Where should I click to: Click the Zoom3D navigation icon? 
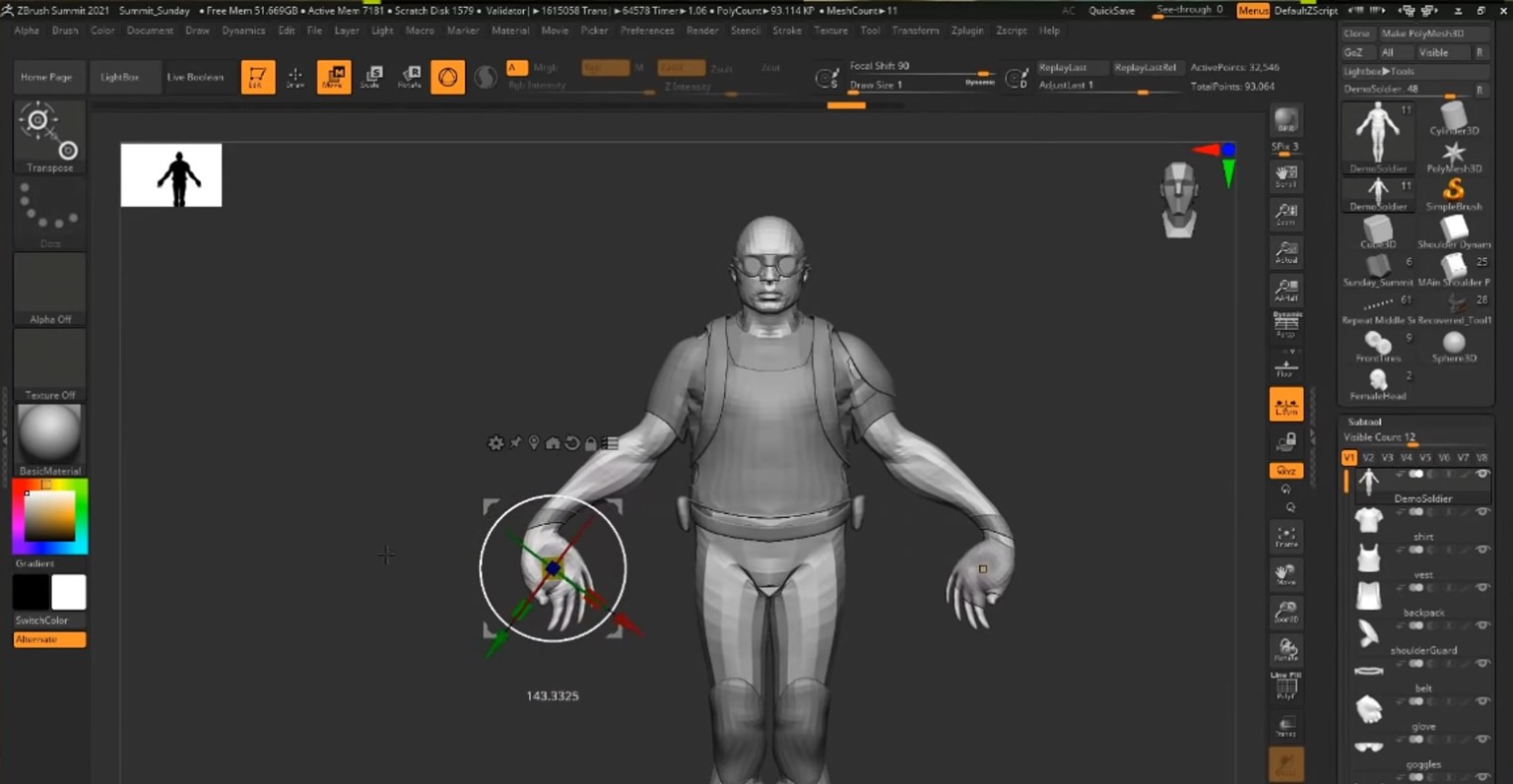1285,613
